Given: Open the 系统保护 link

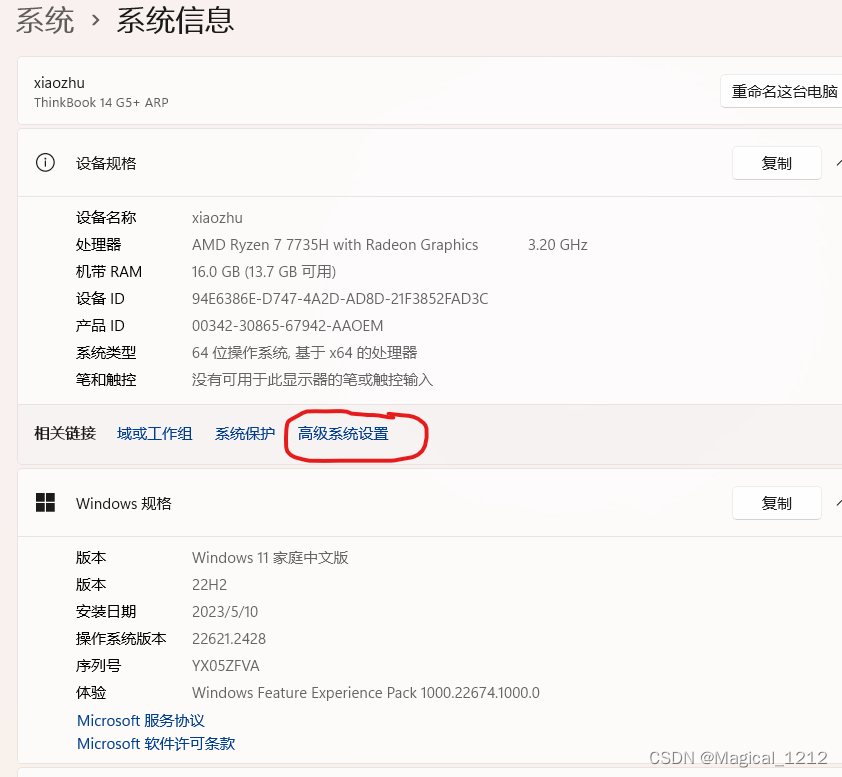Looking at the screenshot, I should 244,434.
